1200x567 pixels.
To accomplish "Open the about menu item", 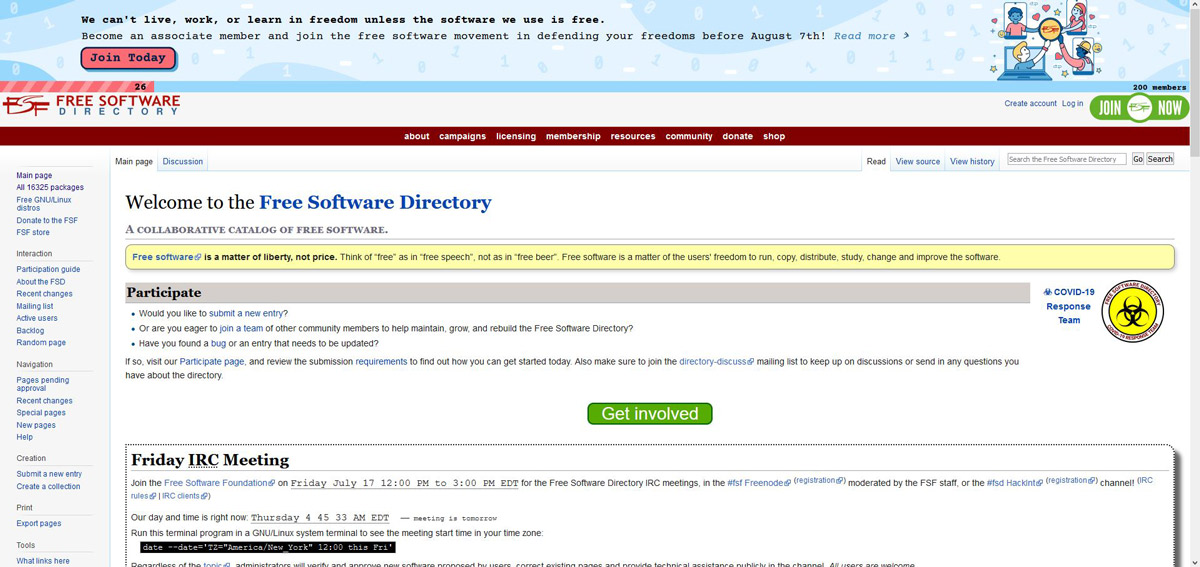I will [417, 136].
